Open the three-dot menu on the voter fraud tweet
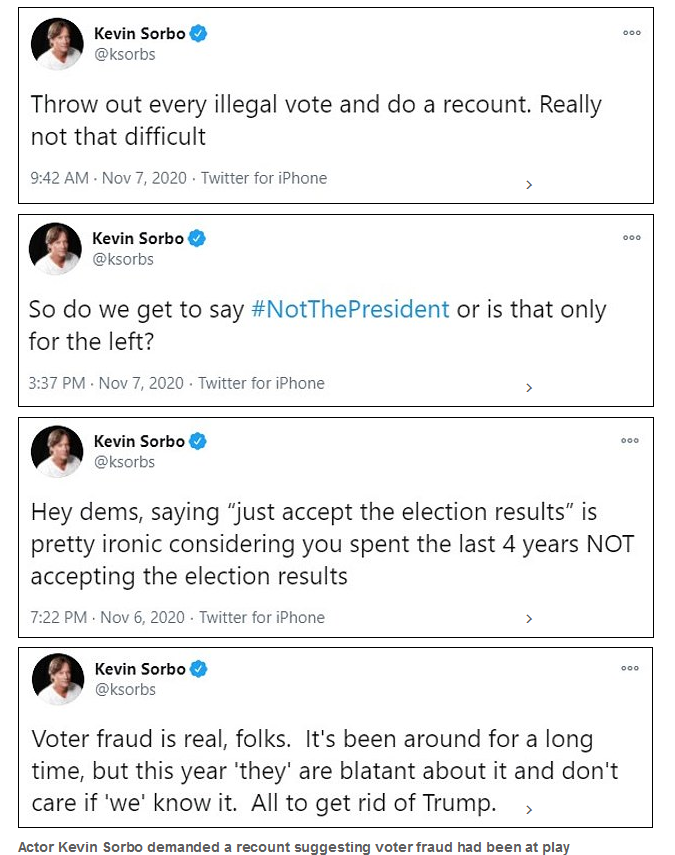 click(x=631, y=668)
